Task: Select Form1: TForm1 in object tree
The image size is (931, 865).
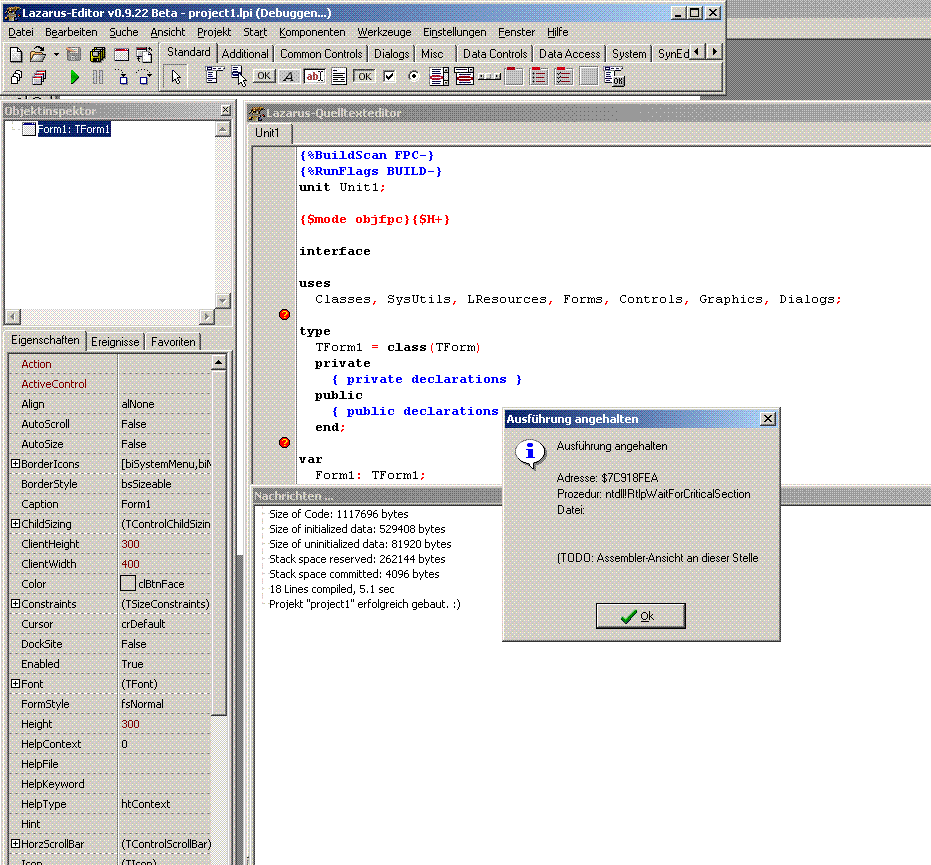Action: pos(73,129)
